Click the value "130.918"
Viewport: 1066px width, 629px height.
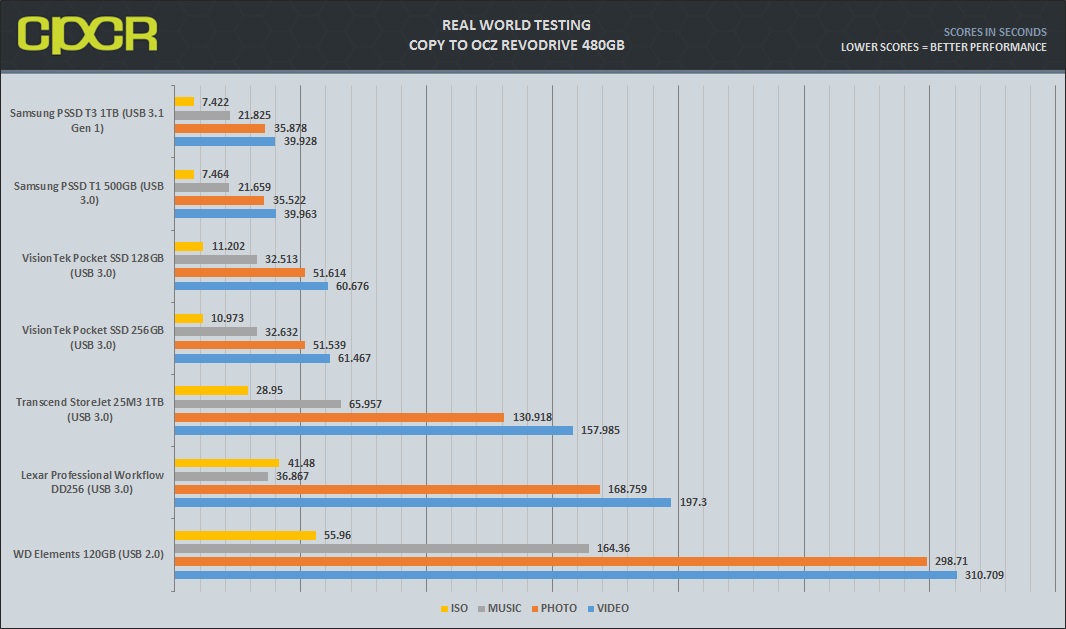tap(532, 417)
